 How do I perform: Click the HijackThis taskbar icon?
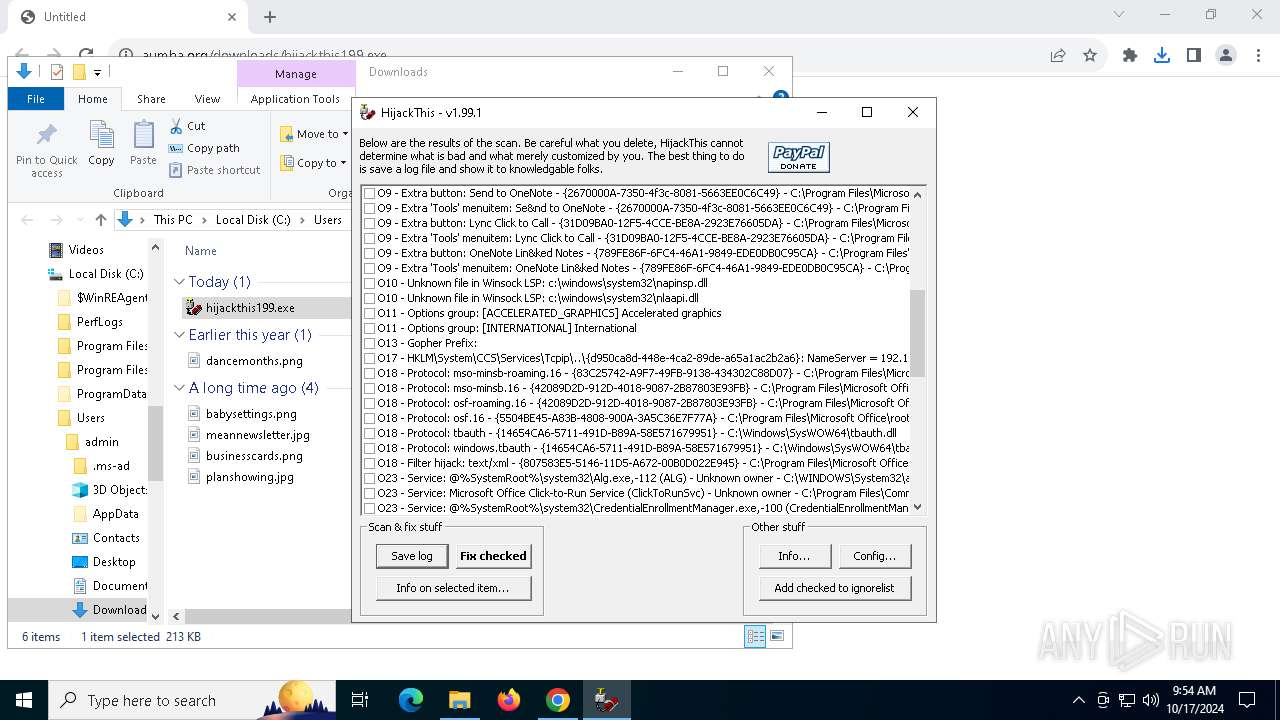tap(607, 700)
